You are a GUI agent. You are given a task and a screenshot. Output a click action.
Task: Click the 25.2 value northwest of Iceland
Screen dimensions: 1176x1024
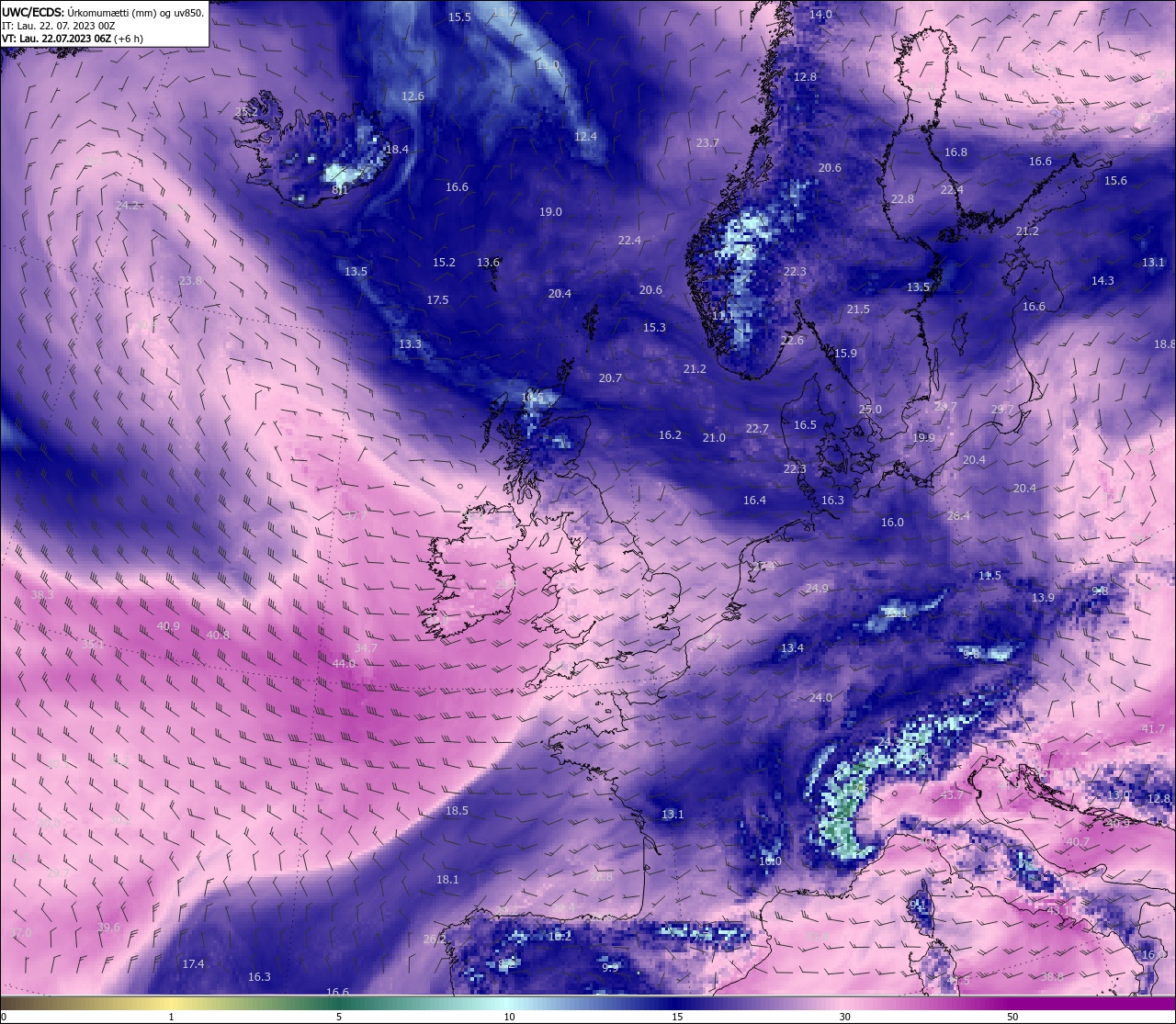(x=246, y=112)
